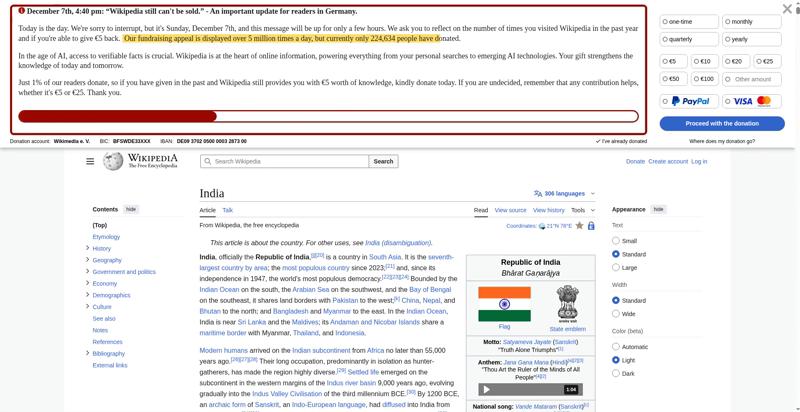Close the donation banner with X
The image size is (800, 412).
(787, 9)
